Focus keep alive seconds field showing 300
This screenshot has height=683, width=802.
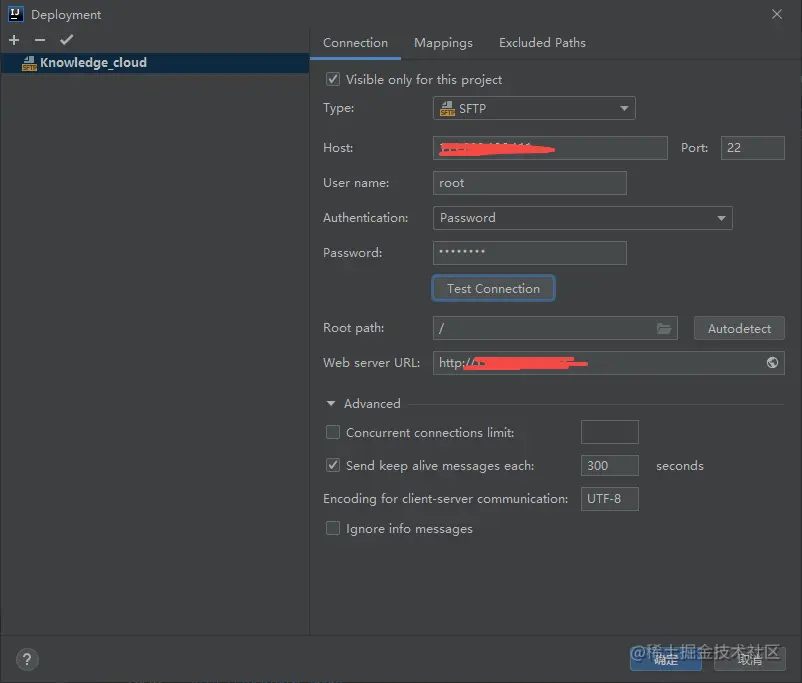[610, 466]
